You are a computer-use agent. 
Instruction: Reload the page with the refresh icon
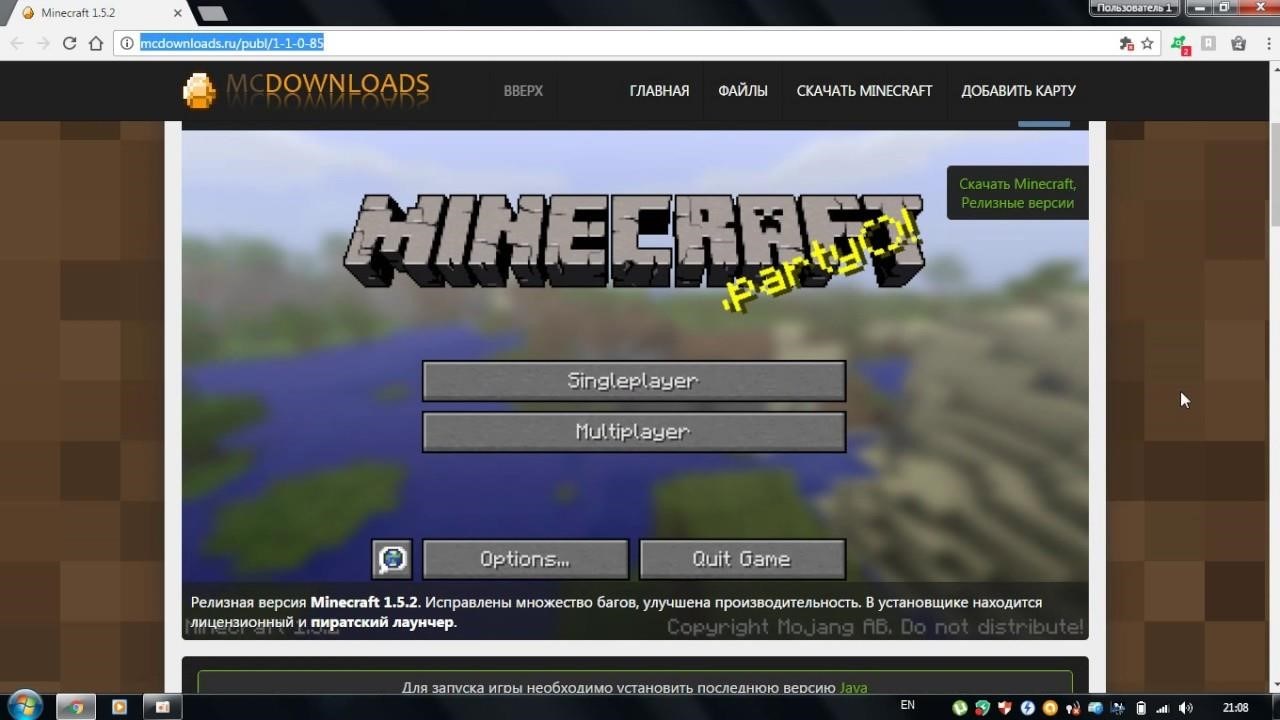pyautogui.click(x=69, y=43)
